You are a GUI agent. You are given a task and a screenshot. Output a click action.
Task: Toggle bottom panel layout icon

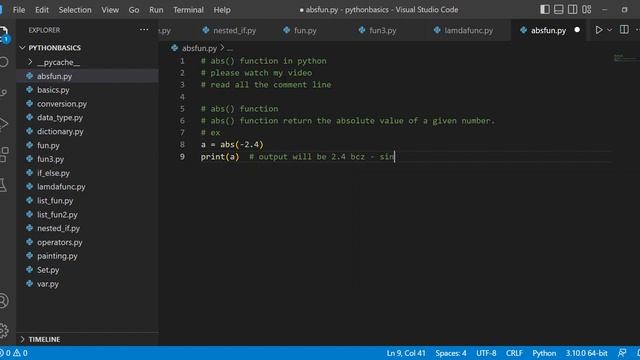[559, 9]
